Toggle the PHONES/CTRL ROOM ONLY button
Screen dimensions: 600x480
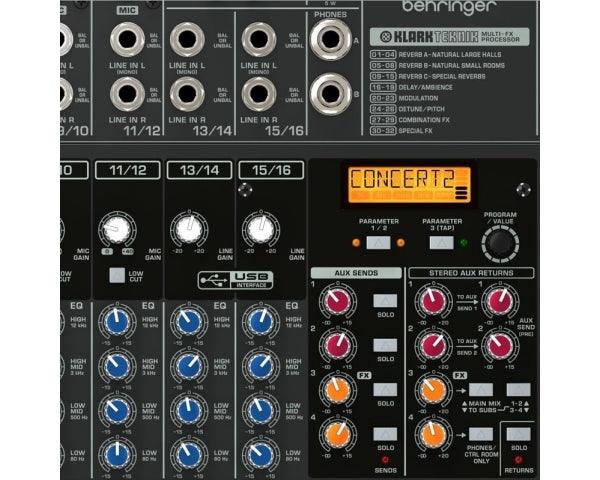481,434
